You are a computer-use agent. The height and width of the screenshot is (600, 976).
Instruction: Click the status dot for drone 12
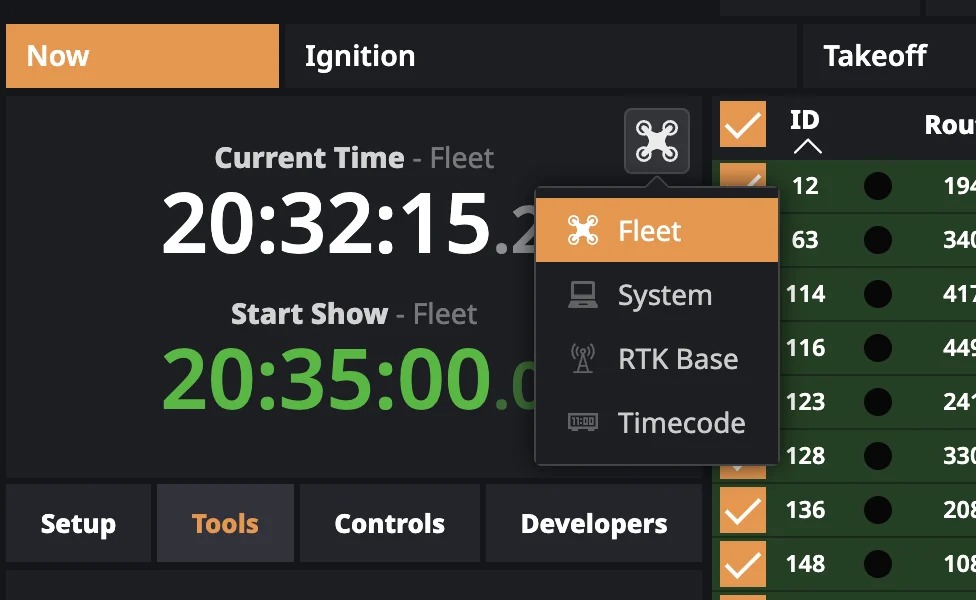coord(878,185)
